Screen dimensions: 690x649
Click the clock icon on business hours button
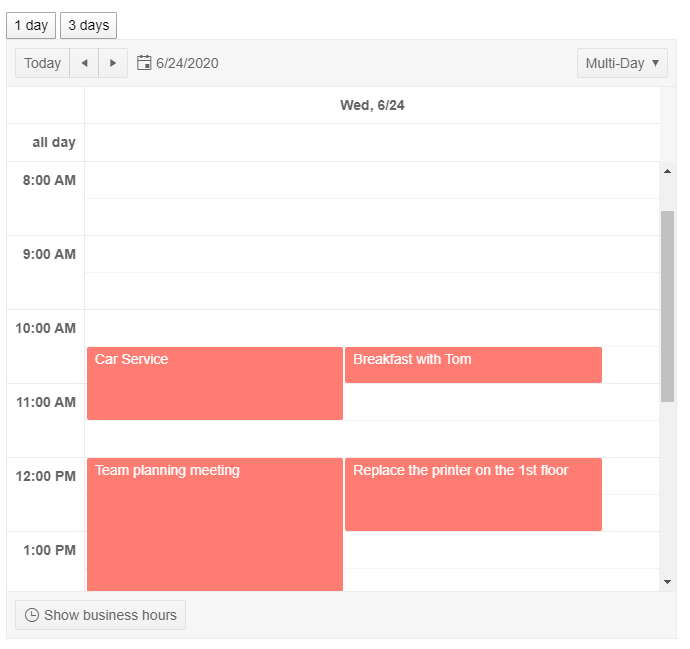[32, 615]
